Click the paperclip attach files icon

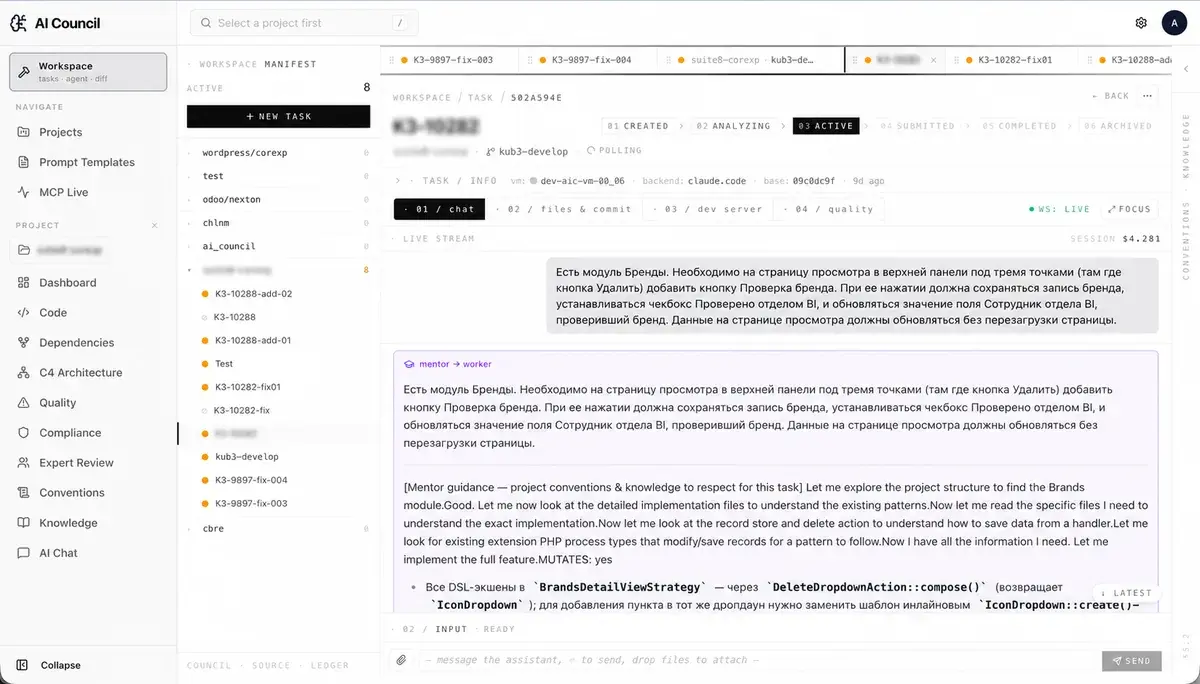click(x=401, y=660)
